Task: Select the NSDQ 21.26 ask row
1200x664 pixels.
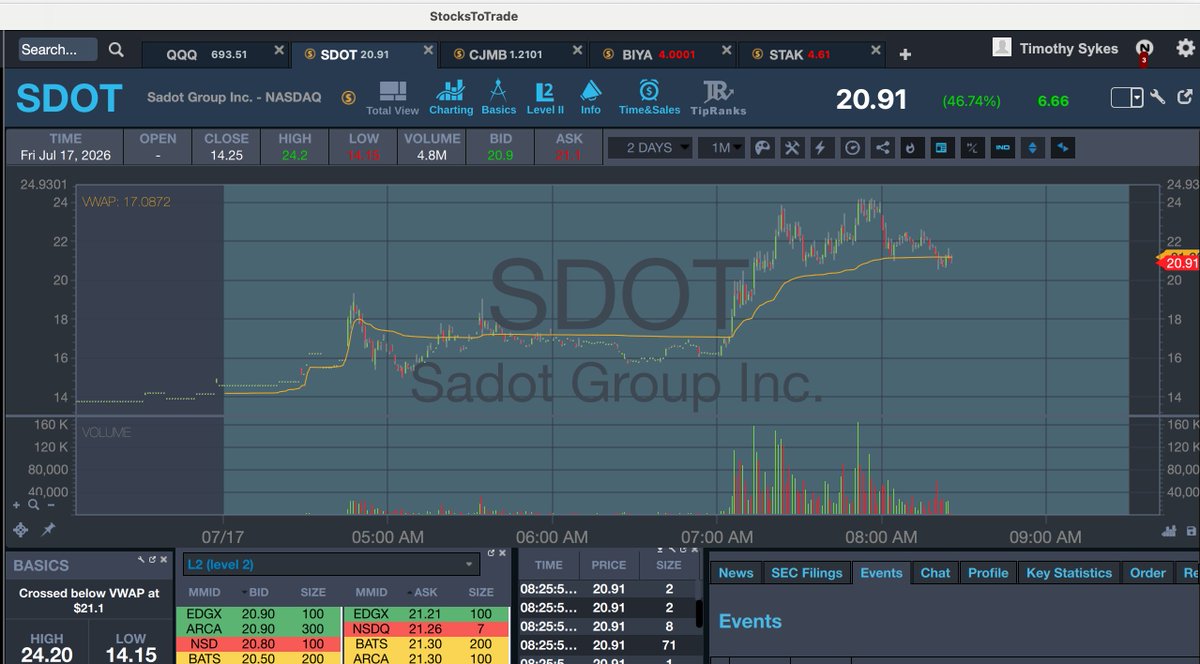Action: 424,627
